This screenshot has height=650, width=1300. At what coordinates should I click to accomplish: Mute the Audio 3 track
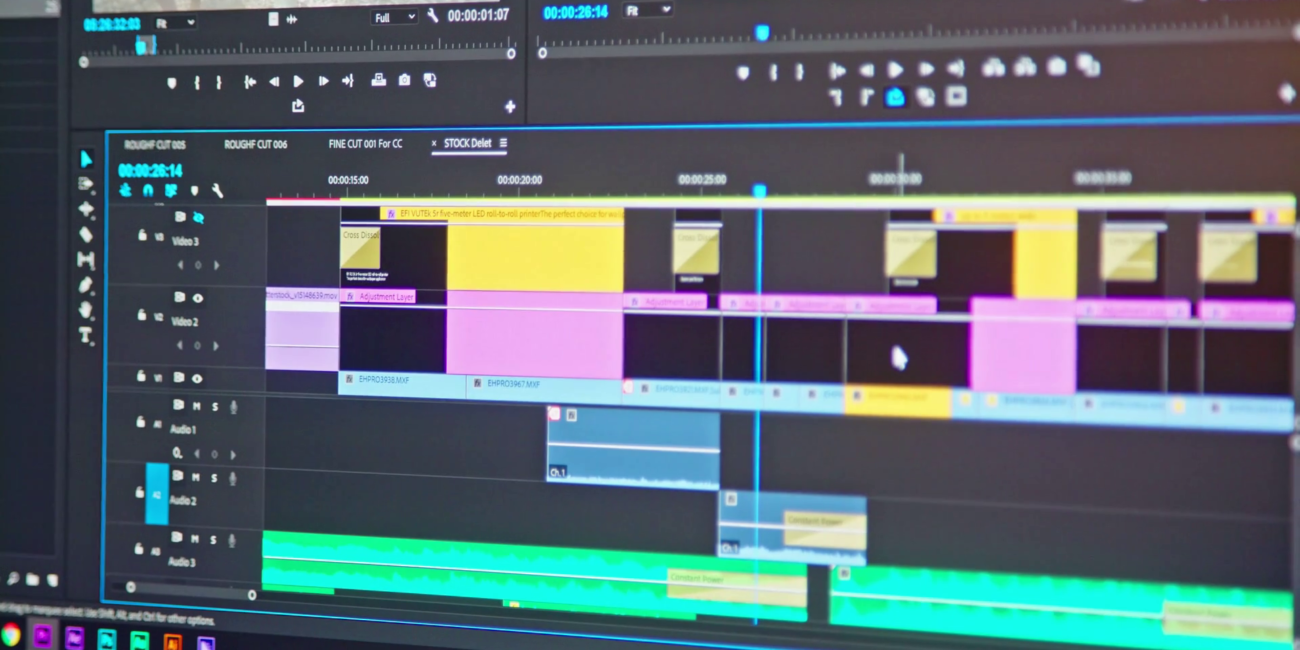pos(197,538)
